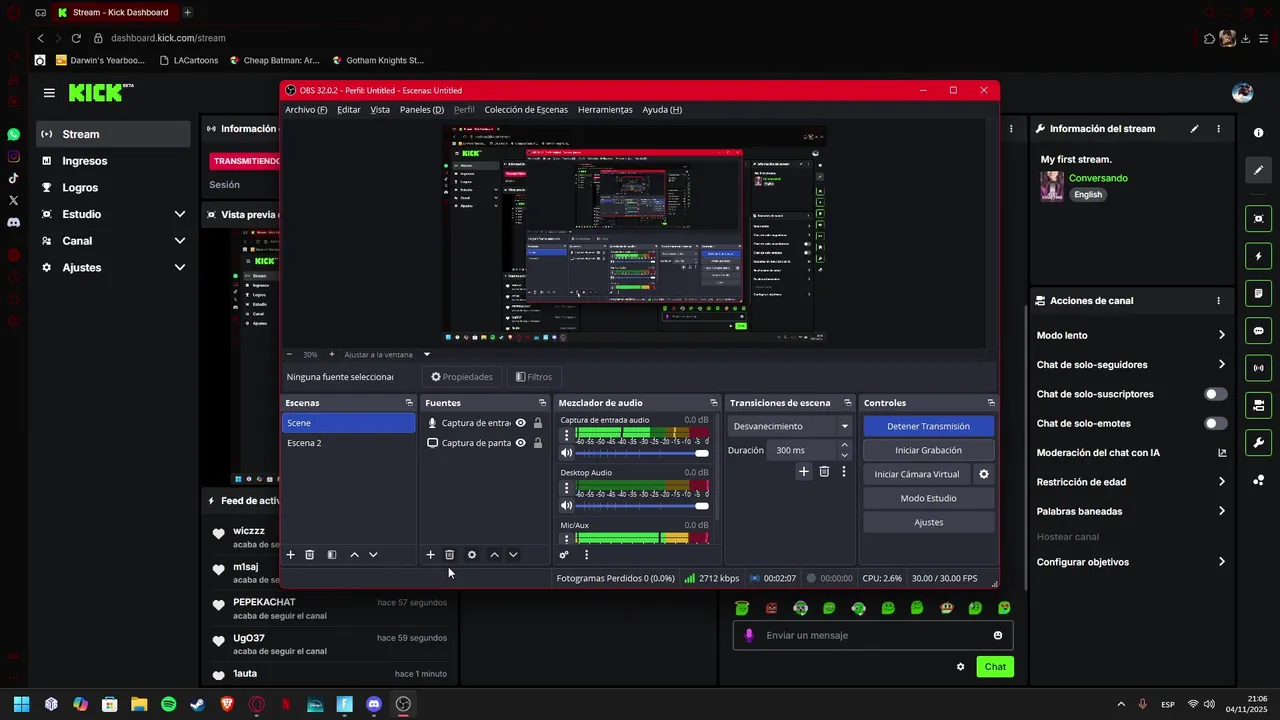Image resolution: width=1280 pixels, height=720 pixels.
Task: Open virtual camera settings gear
Action: click(x=984, y=474)
